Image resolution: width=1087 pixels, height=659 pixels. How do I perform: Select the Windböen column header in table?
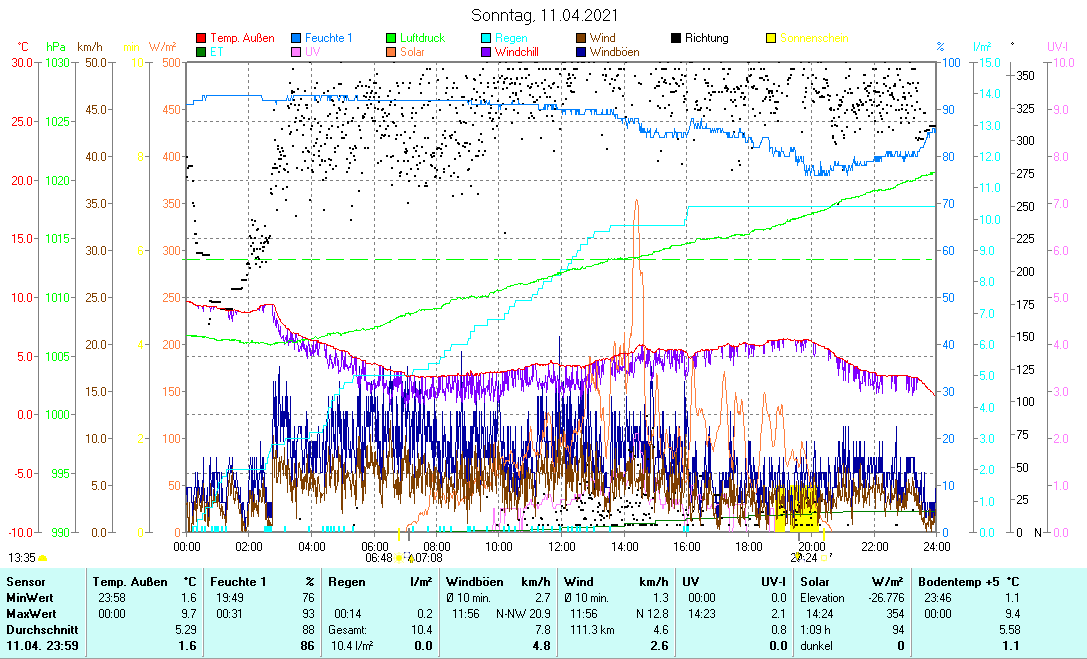[473, 581]
